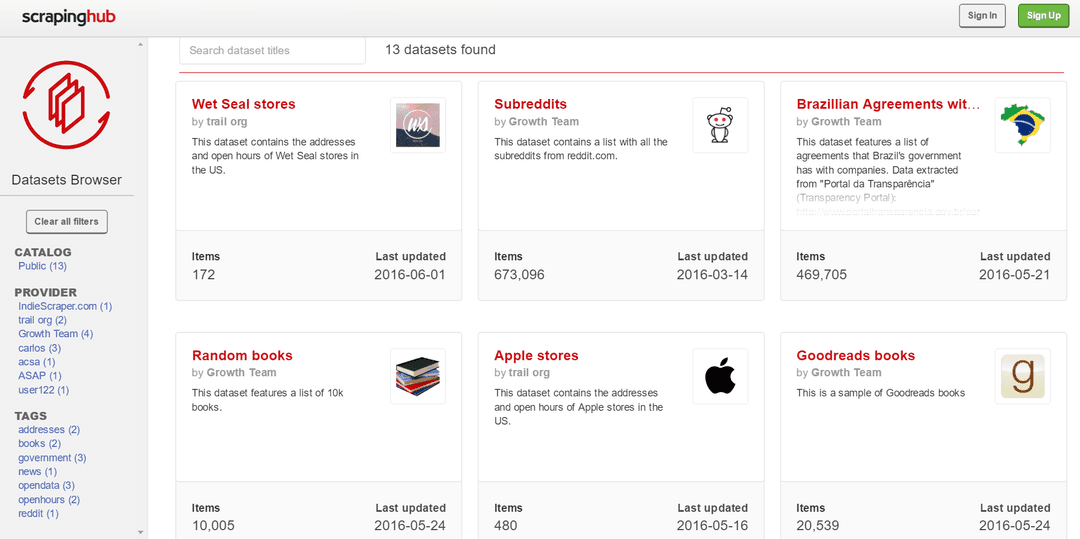Click 'by trail org' under Wet Seal stores
This screenshot has width=1080, height=539.
[219, 122]
